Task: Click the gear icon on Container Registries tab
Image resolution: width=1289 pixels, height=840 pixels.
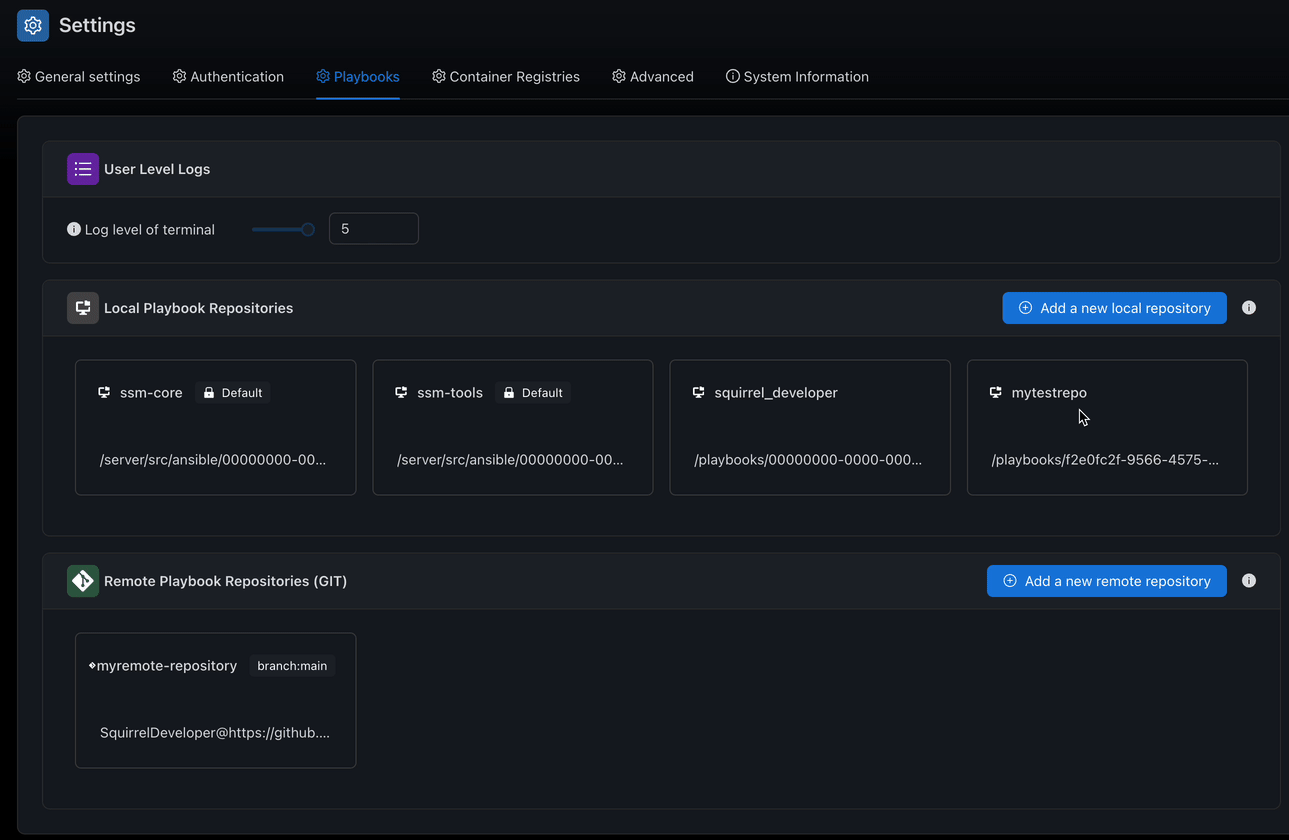Action: tap(438, 76)
